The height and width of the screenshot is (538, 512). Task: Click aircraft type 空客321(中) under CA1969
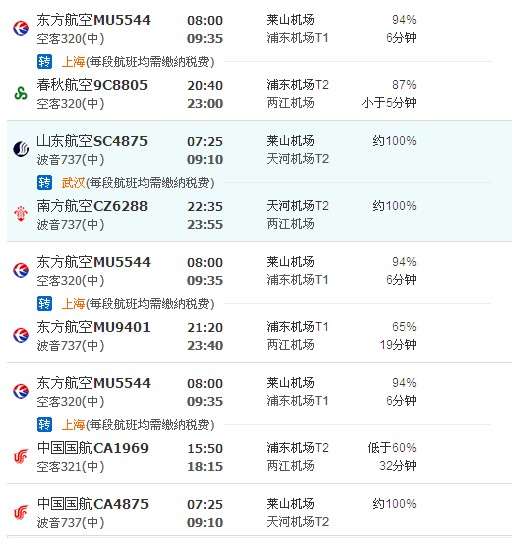pyautogui.click(x=70, y=467)
